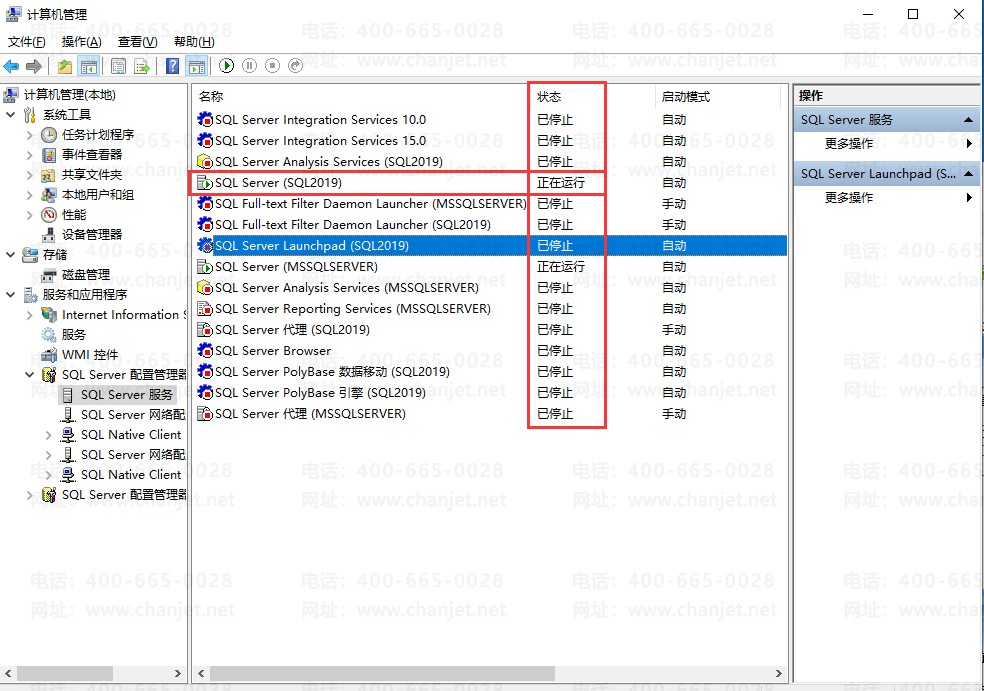
Task: Click the Restart Service toolbar icon
Action: pyautogui.click(x=296, y=66)
